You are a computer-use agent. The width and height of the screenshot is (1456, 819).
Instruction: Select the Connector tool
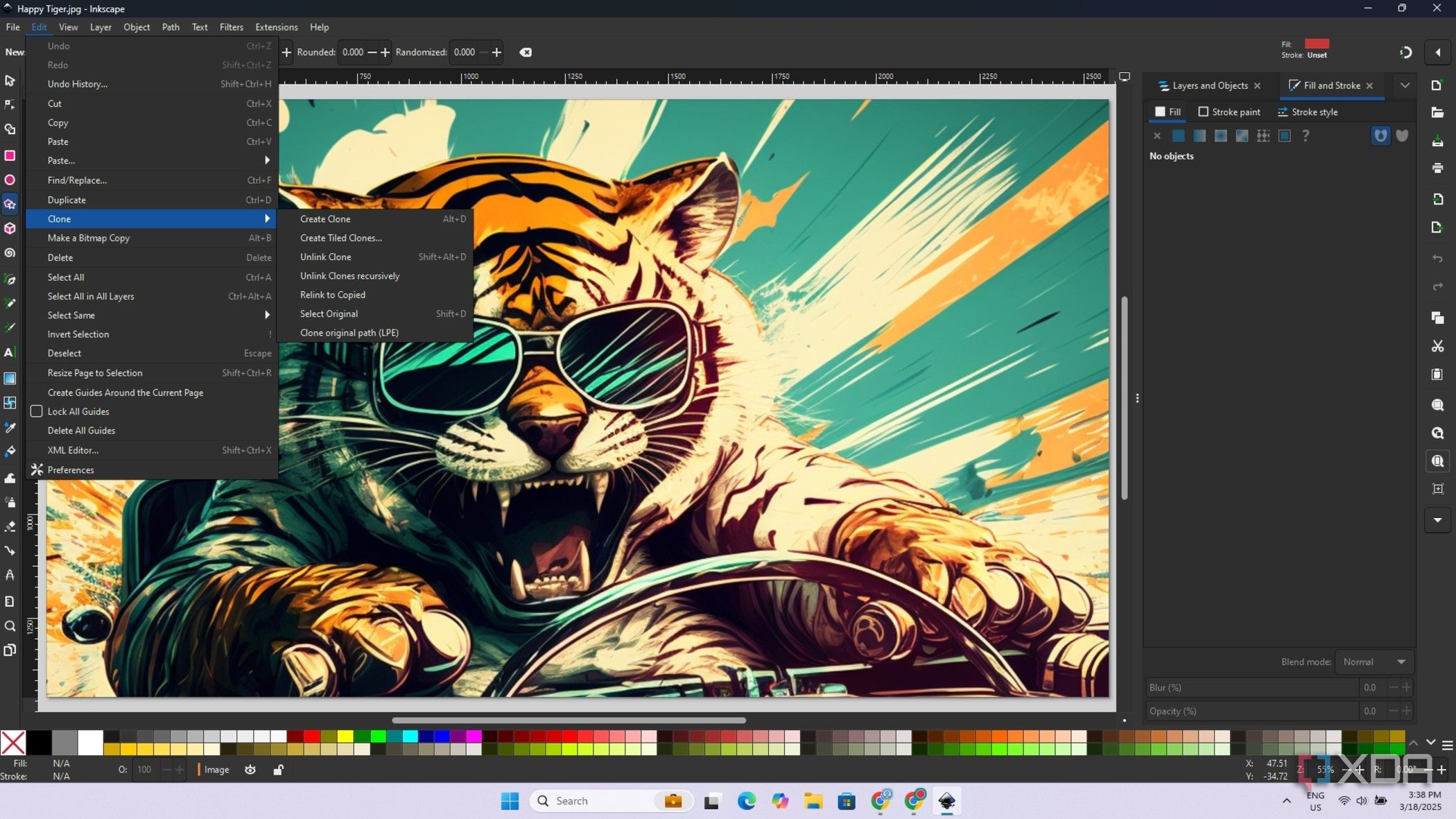pos(10,551)
